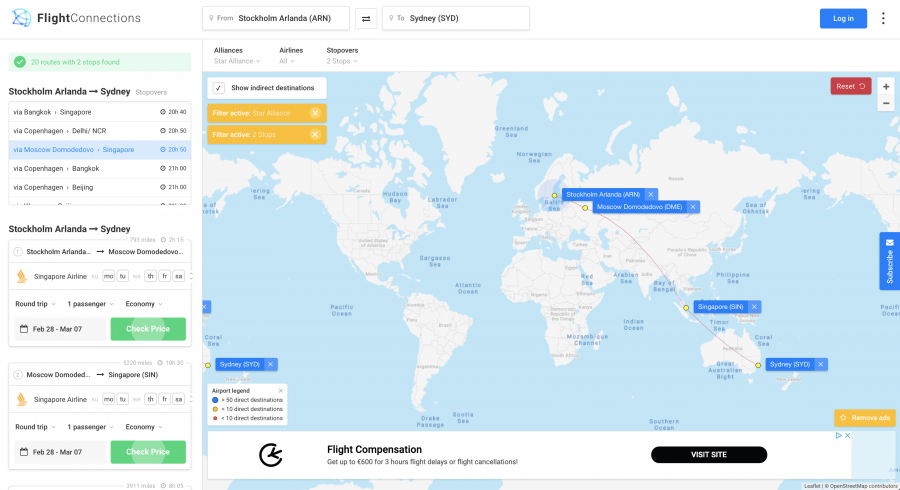Click the Log in button

(x=843, y=18)
